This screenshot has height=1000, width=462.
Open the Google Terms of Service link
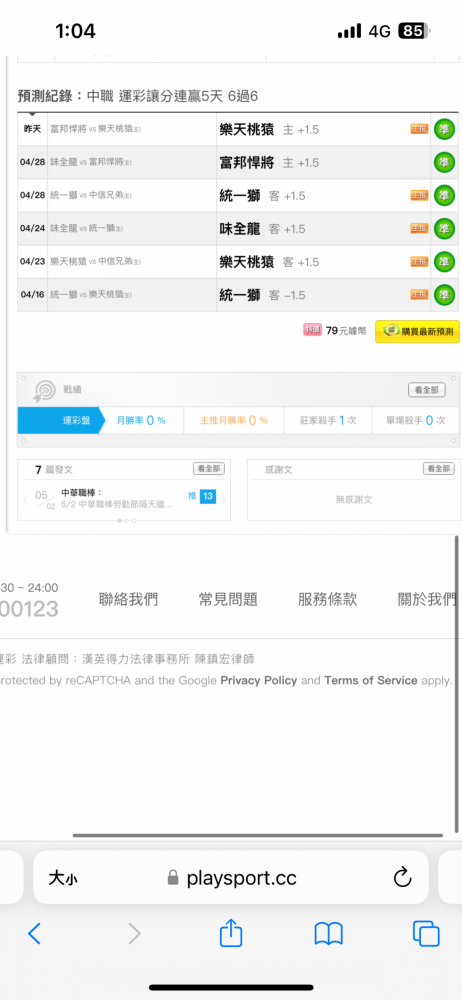pyautogui.click(x=371, y=680)
